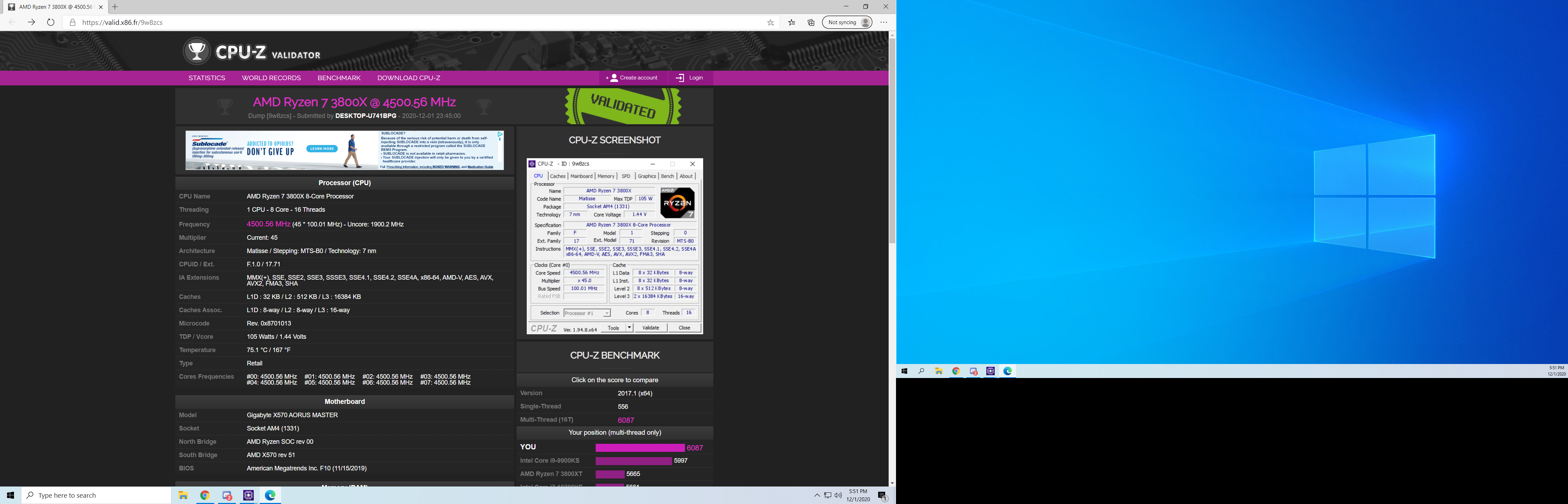The height and width of the screenshot is (504, 1568).
Task: Go to the BENCHMARK menu item
Action: pos(339,78)
